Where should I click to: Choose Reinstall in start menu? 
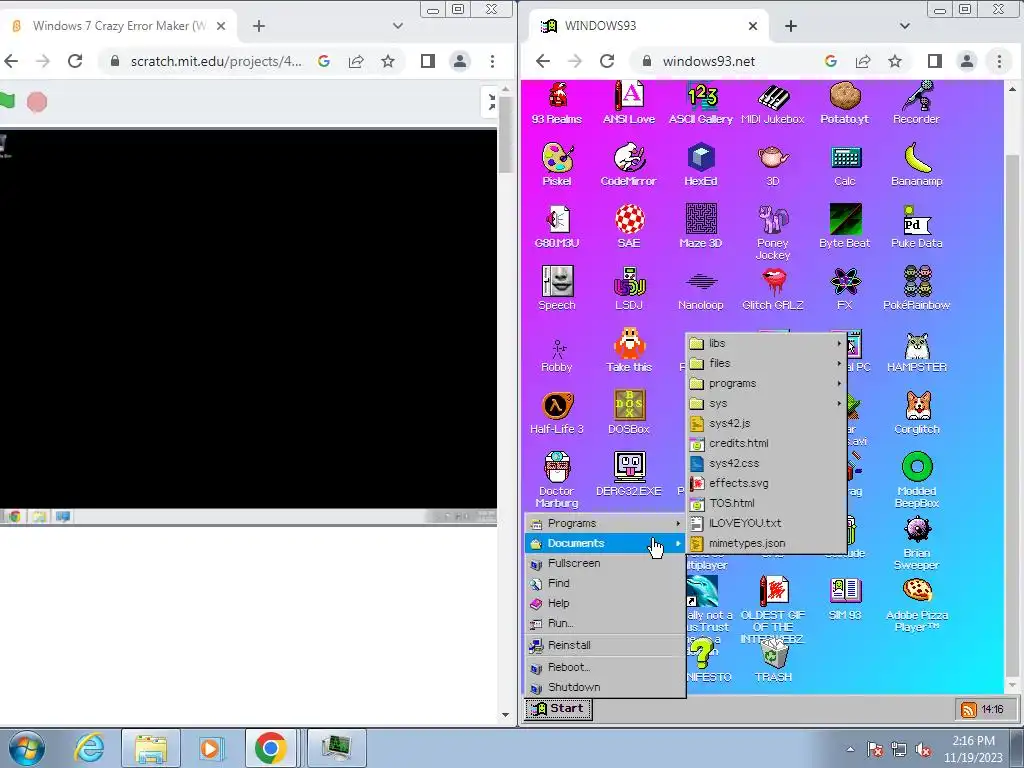tap(605, 645)
